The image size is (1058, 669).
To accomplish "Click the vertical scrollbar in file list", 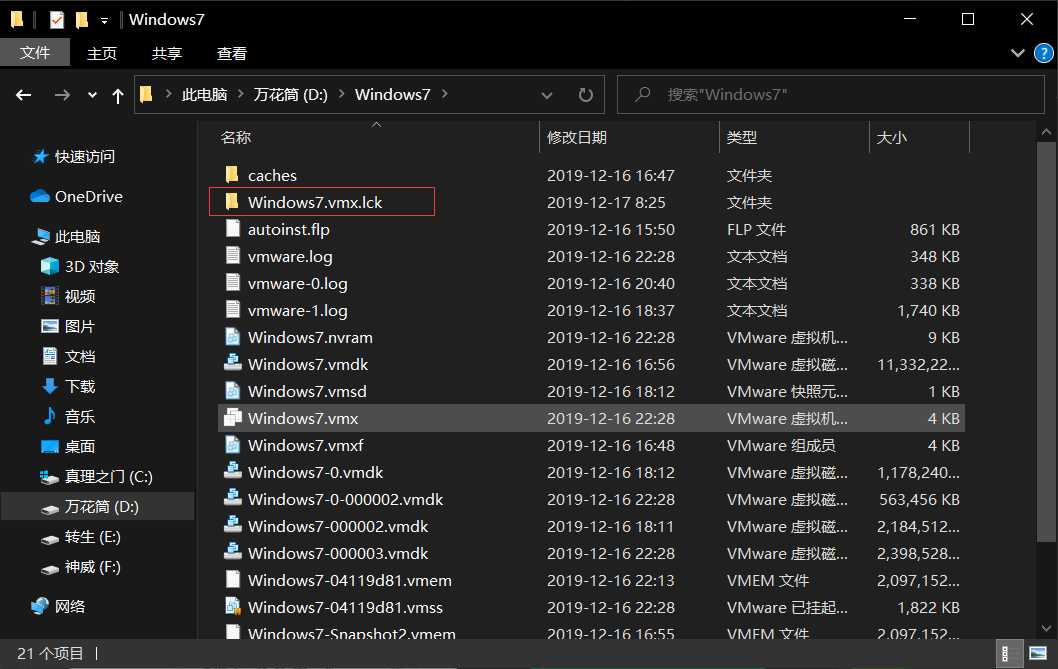I will [x=1047, y=342].
